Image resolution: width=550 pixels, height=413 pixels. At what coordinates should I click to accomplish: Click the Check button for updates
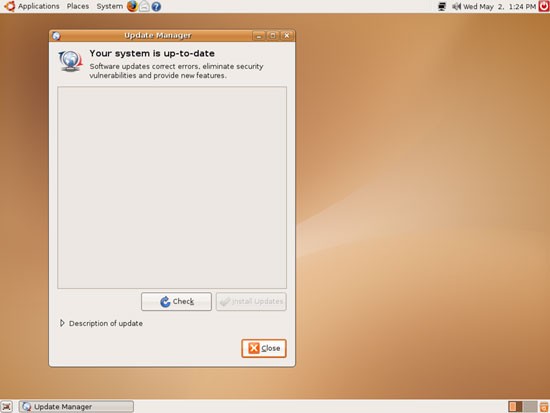coord(176,301)
